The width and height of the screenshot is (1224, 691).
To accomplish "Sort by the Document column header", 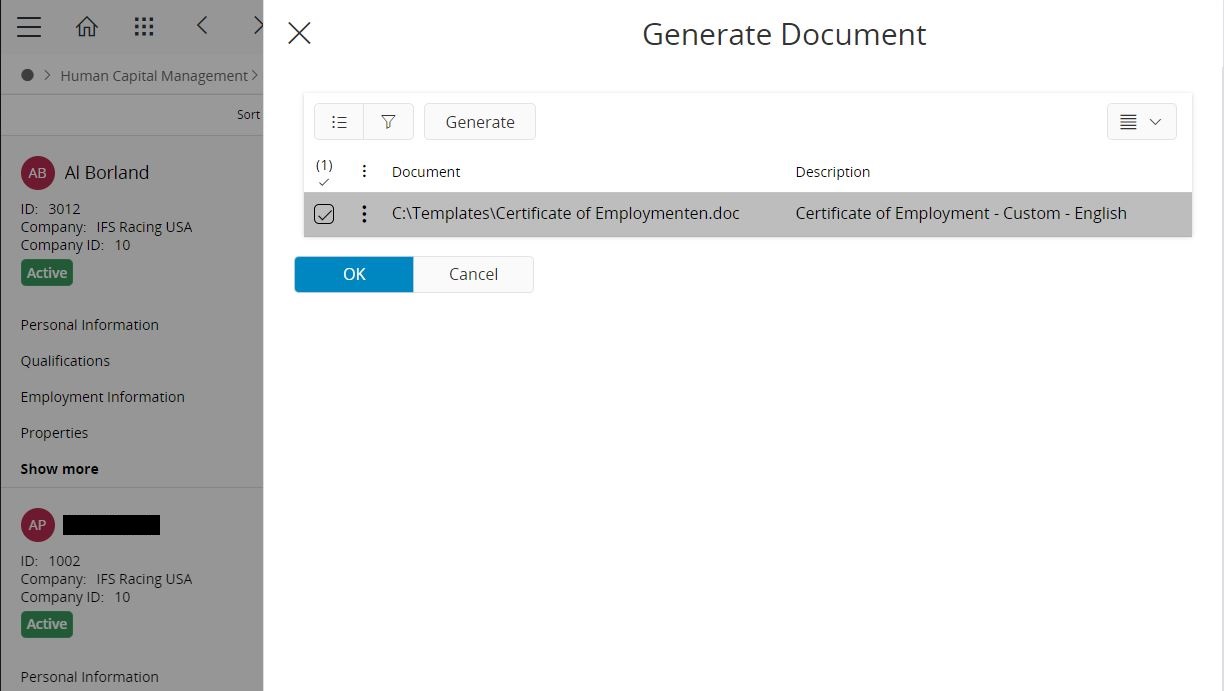I will coord(426,172).
